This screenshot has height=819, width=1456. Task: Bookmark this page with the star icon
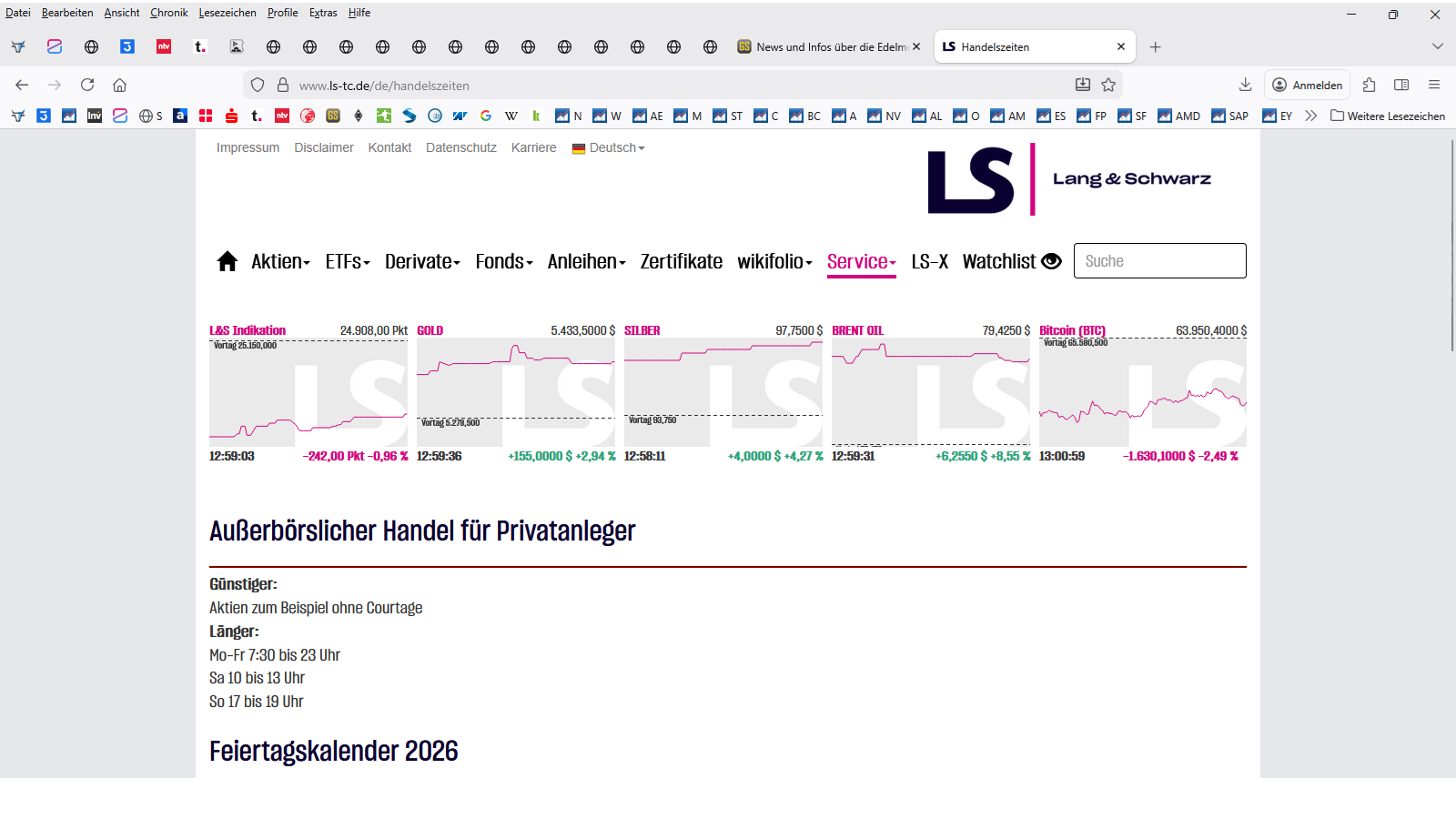pyautogui.click(x=1108, y=85)
